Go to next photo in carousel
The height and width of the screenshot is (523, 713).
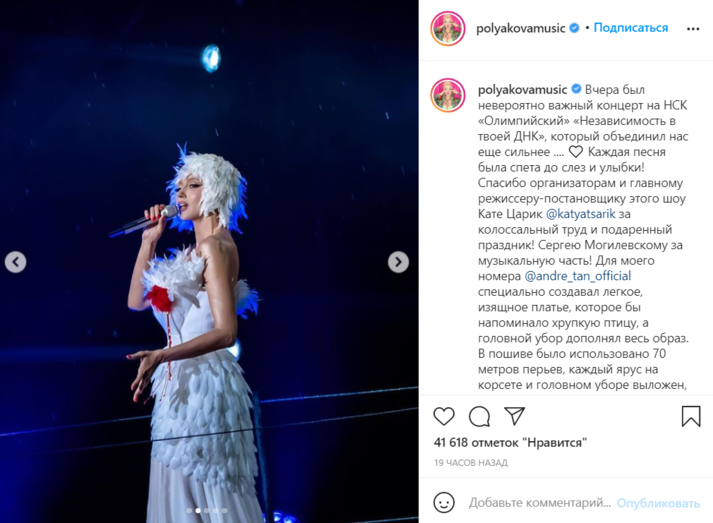[398, 262]
